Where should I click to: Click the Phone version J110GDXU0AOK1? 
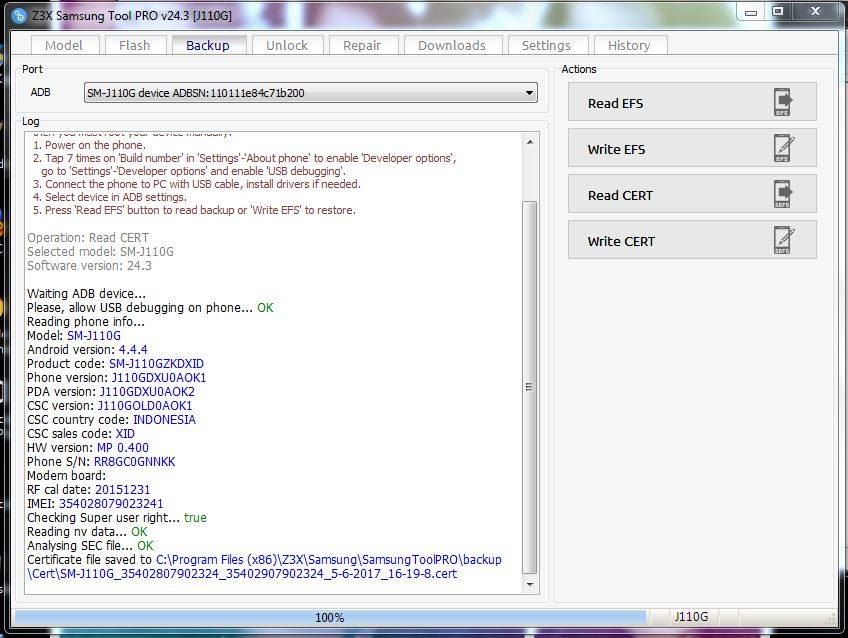point(159,378)
